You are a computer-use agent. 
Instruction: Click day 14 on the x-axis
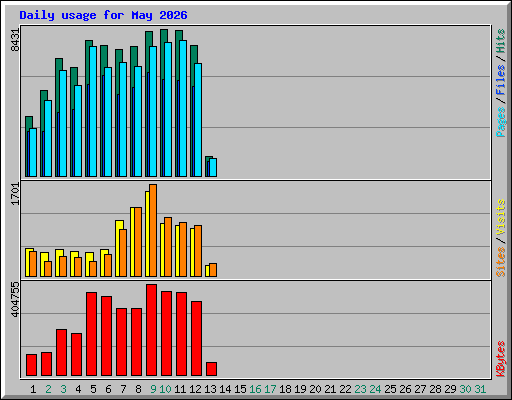pyautogui.click(x=225, y=389)
